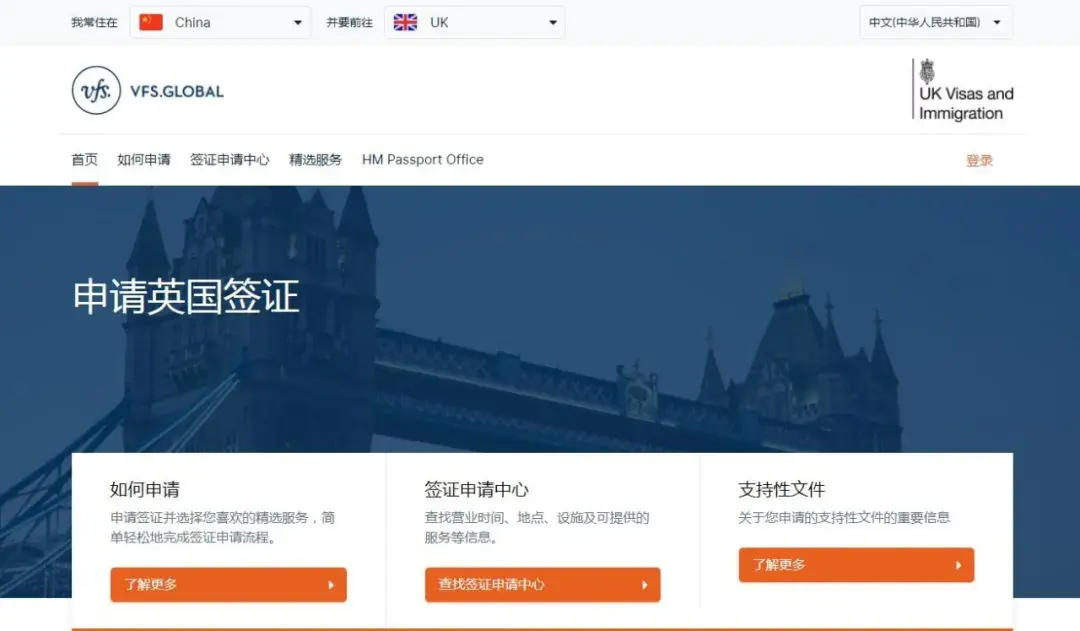This screenshot has height=631, width=1080.
Task: Click the China flag icon
Action: (150, 21)
